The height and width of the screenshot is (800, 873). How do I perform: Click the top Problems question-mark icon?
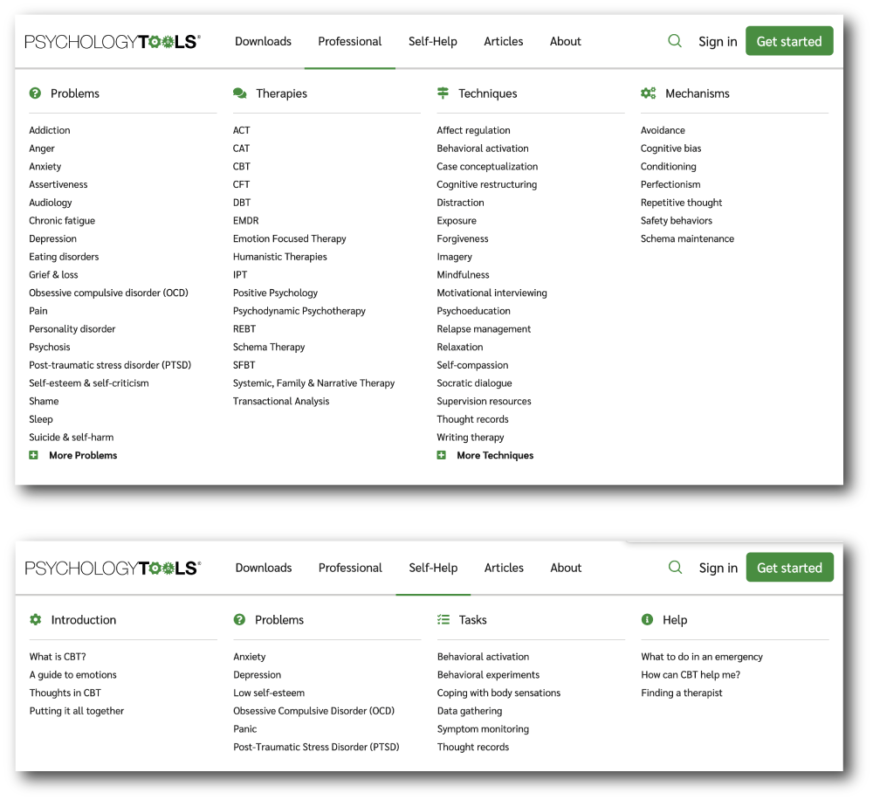35,93
